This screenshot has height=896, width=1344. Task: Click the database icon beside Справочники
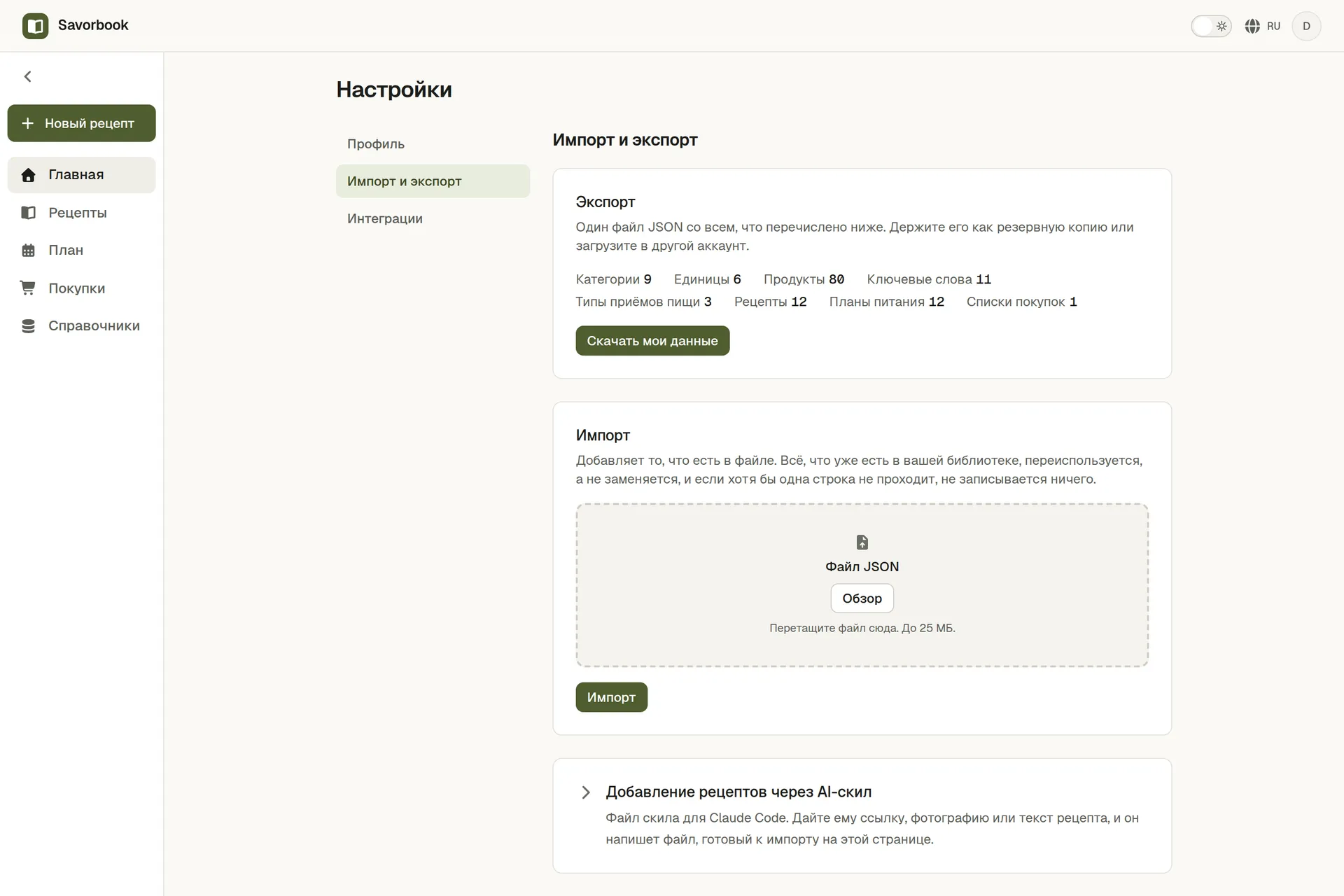click(x=28, y=326)
